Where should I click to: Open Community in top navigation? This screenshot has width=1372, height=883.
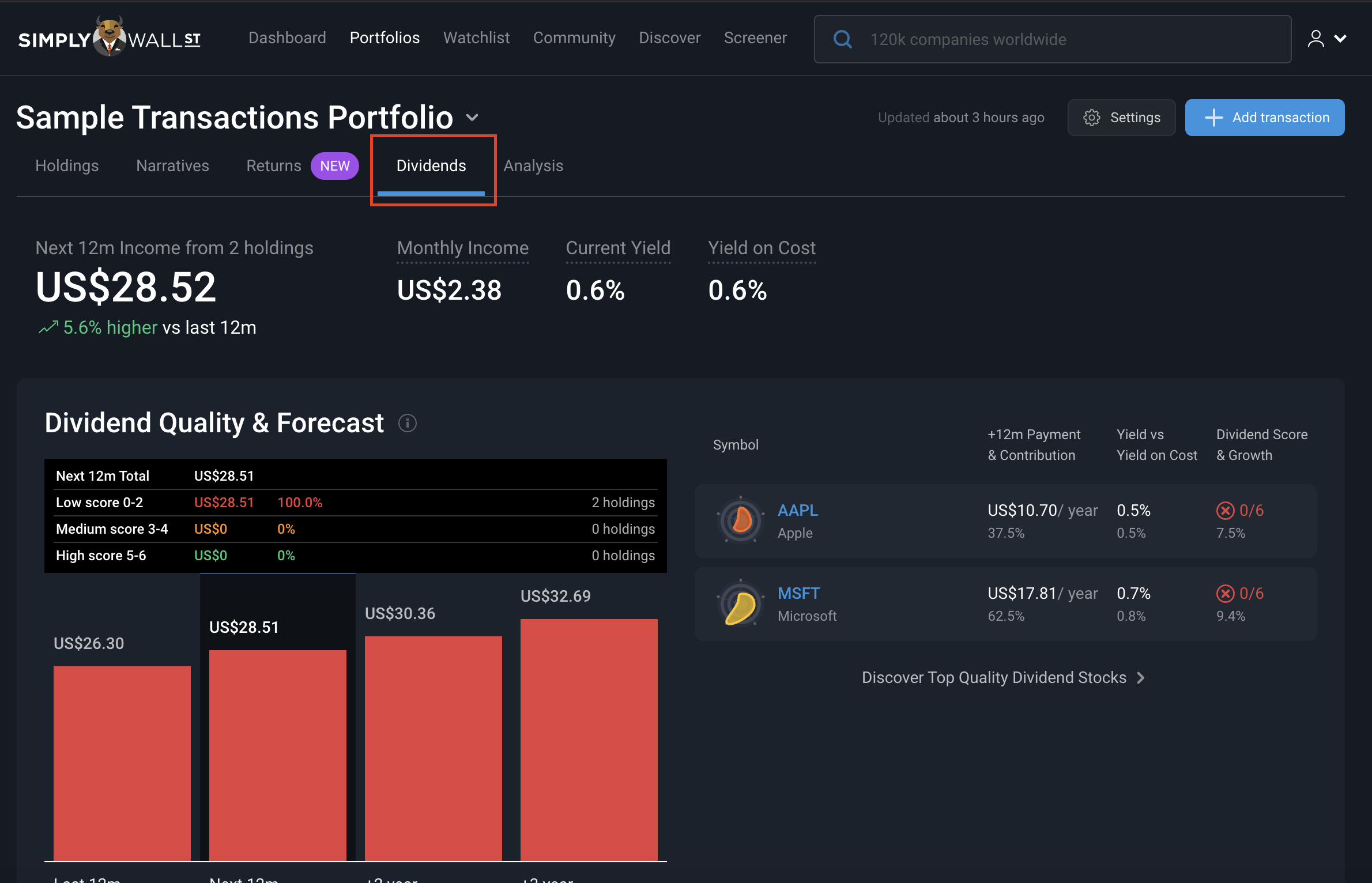[574, 38]
